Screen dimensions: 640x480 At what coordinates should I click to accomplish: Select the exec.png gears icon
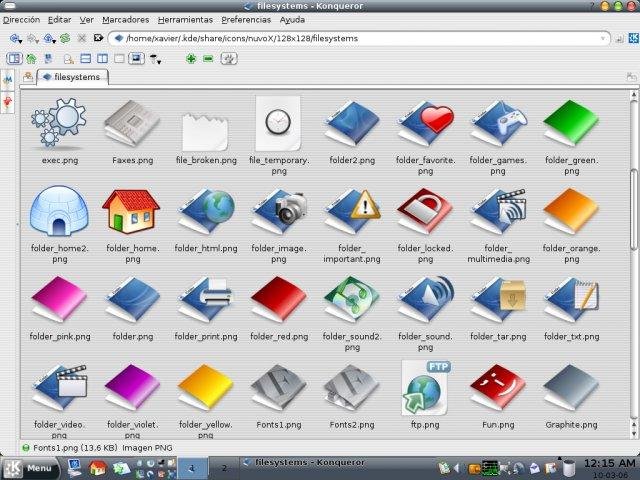[x=58, y=123]
